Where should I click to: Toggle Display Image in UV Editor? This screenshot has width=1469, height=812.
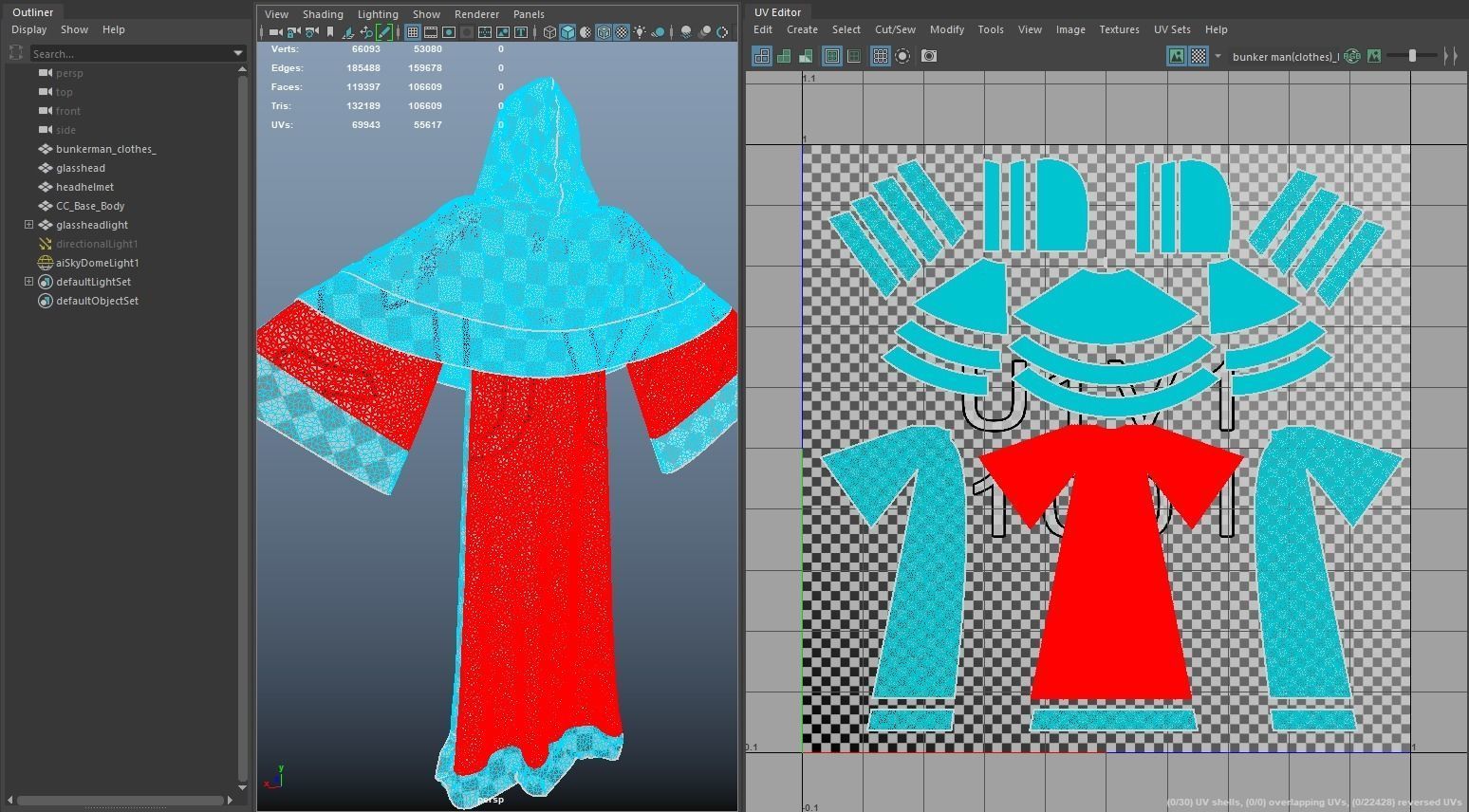[1177, 56]
